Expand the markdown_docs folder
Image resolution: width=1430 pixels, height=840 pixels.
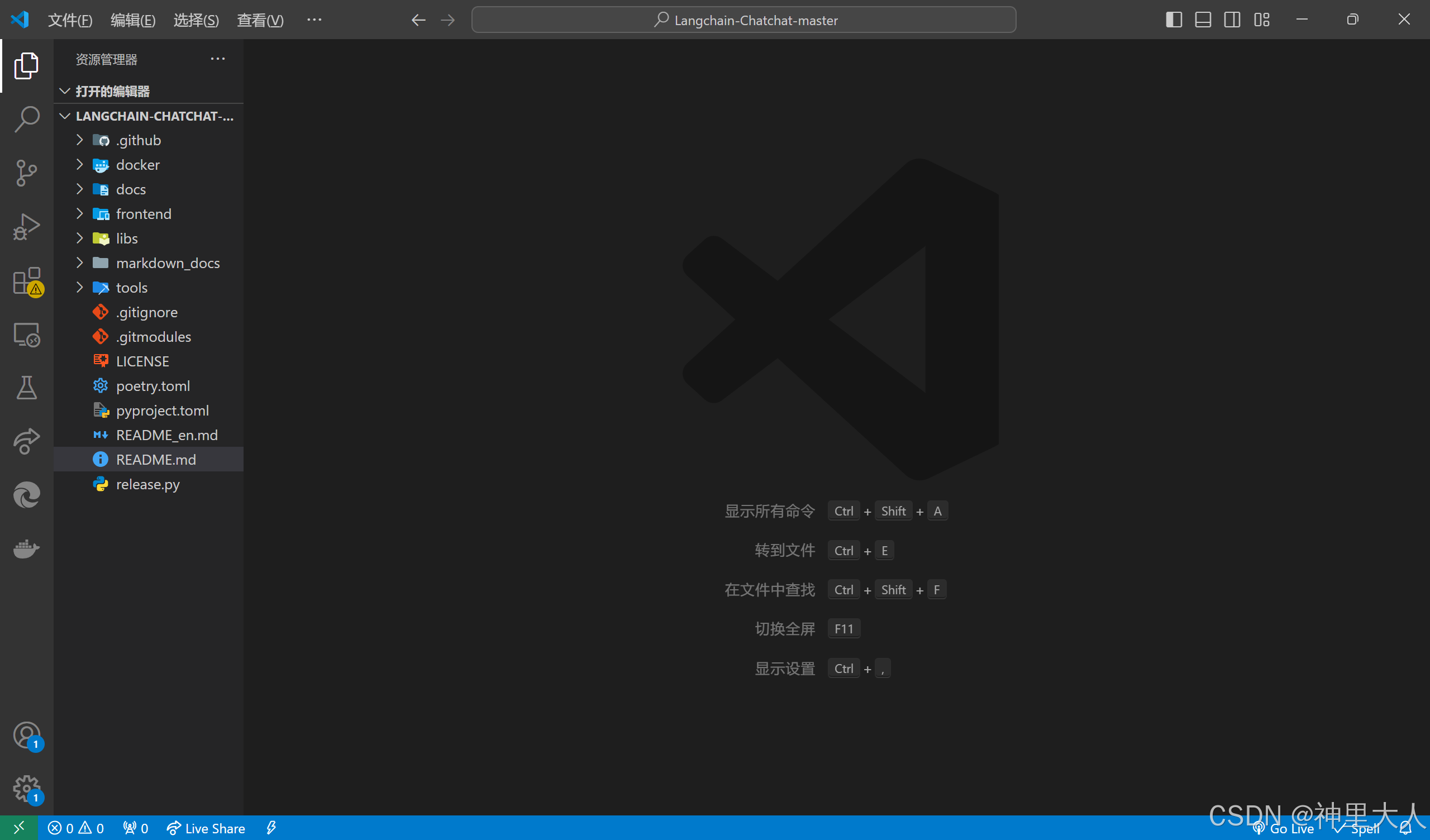click(x=79, y=262)
